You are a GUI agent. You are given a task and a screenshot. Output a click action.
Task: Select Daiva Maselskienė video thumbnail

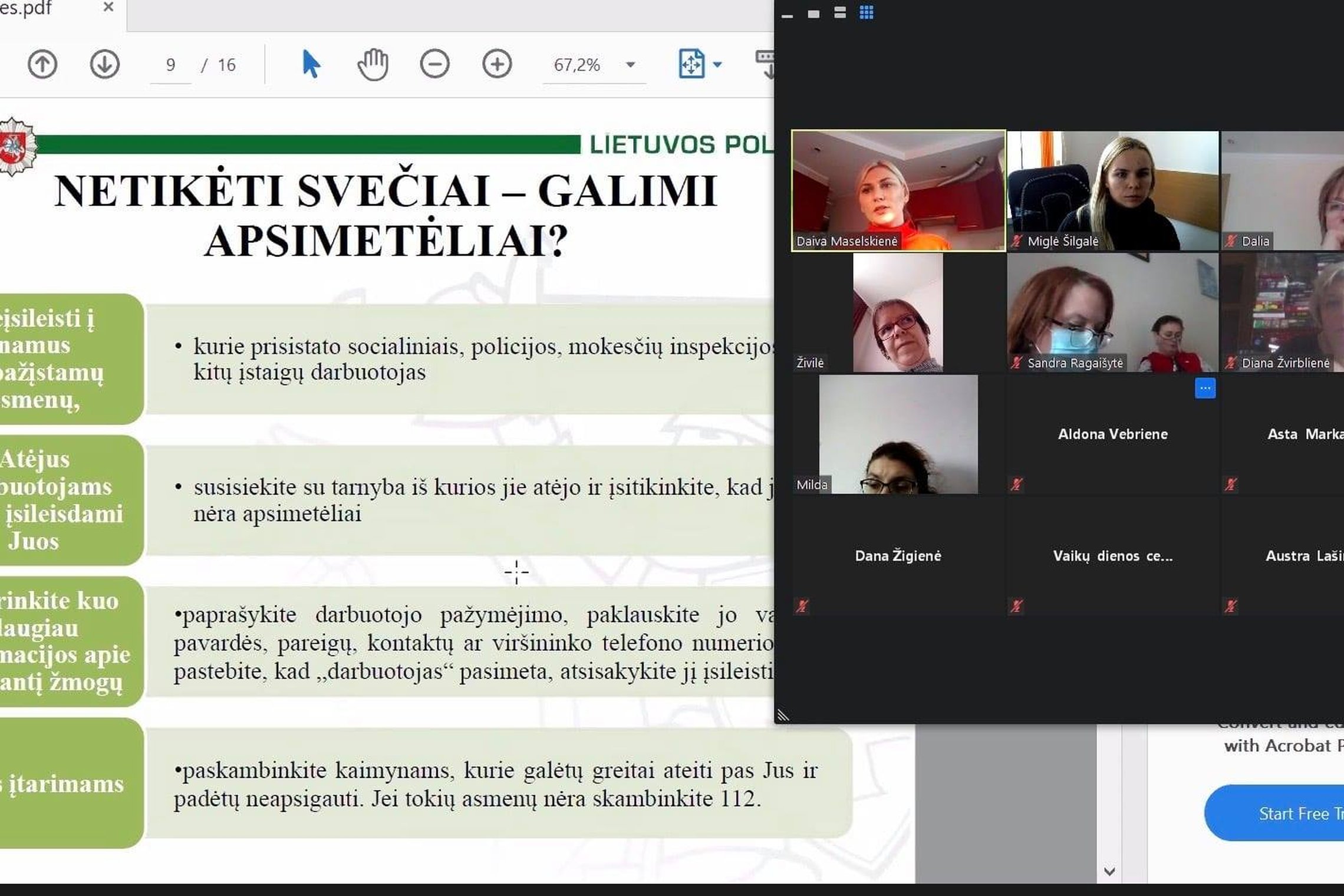(x=898, y=190)
